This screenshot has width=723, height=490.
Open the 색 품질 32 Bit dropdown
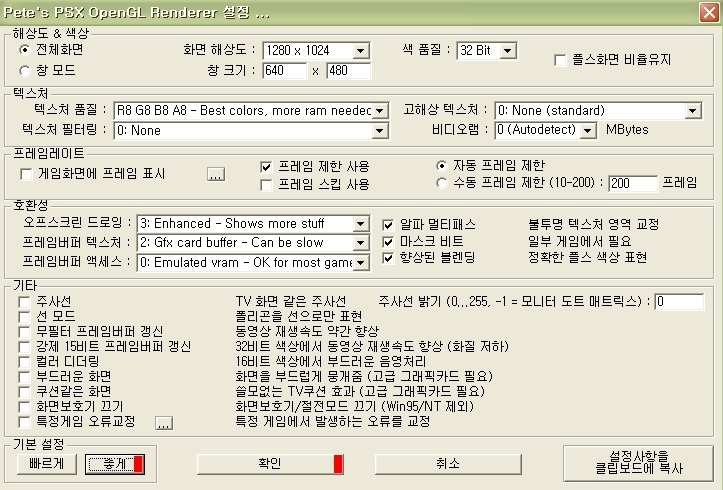coord(486,51)
